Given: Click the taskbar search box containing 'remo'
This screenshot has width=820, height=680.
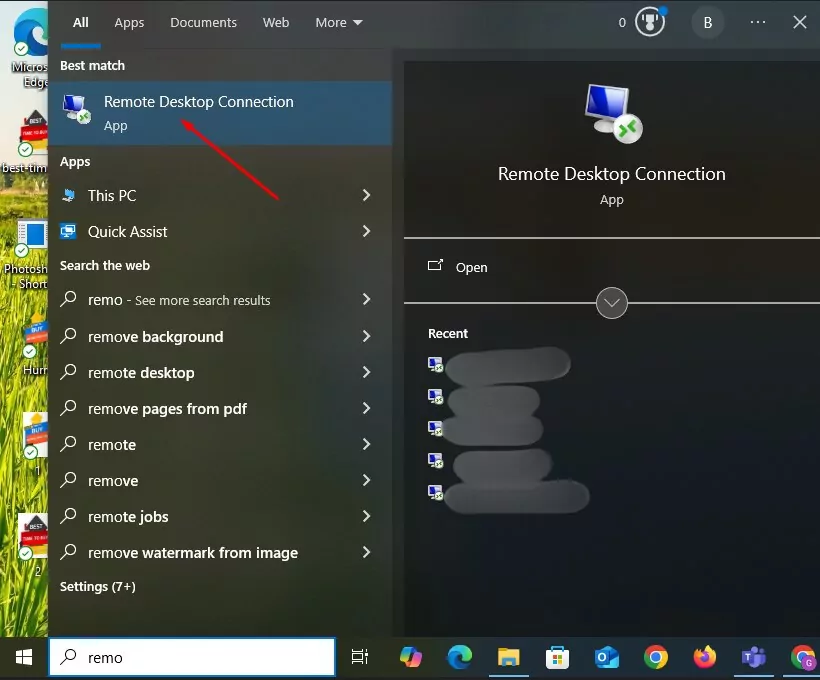Looking at the screenshot, I should (192, 657).
